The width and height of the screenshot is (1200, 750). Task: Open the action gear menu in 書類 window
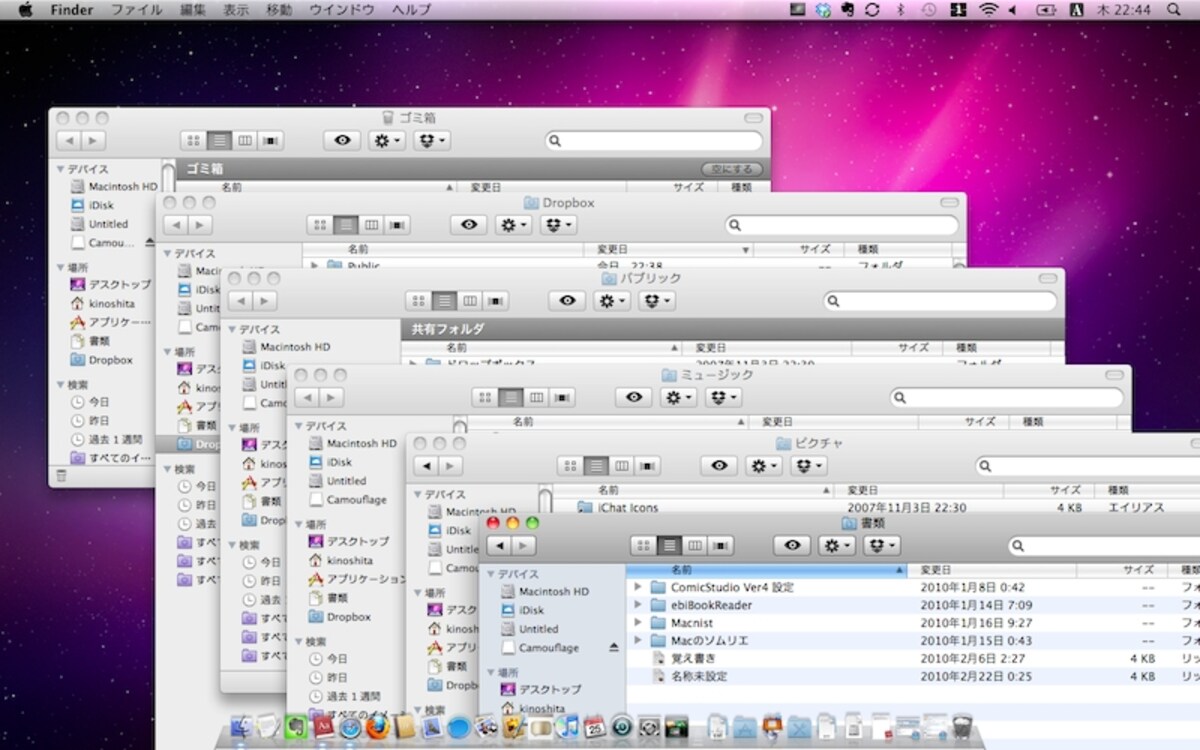pos(836,546)
